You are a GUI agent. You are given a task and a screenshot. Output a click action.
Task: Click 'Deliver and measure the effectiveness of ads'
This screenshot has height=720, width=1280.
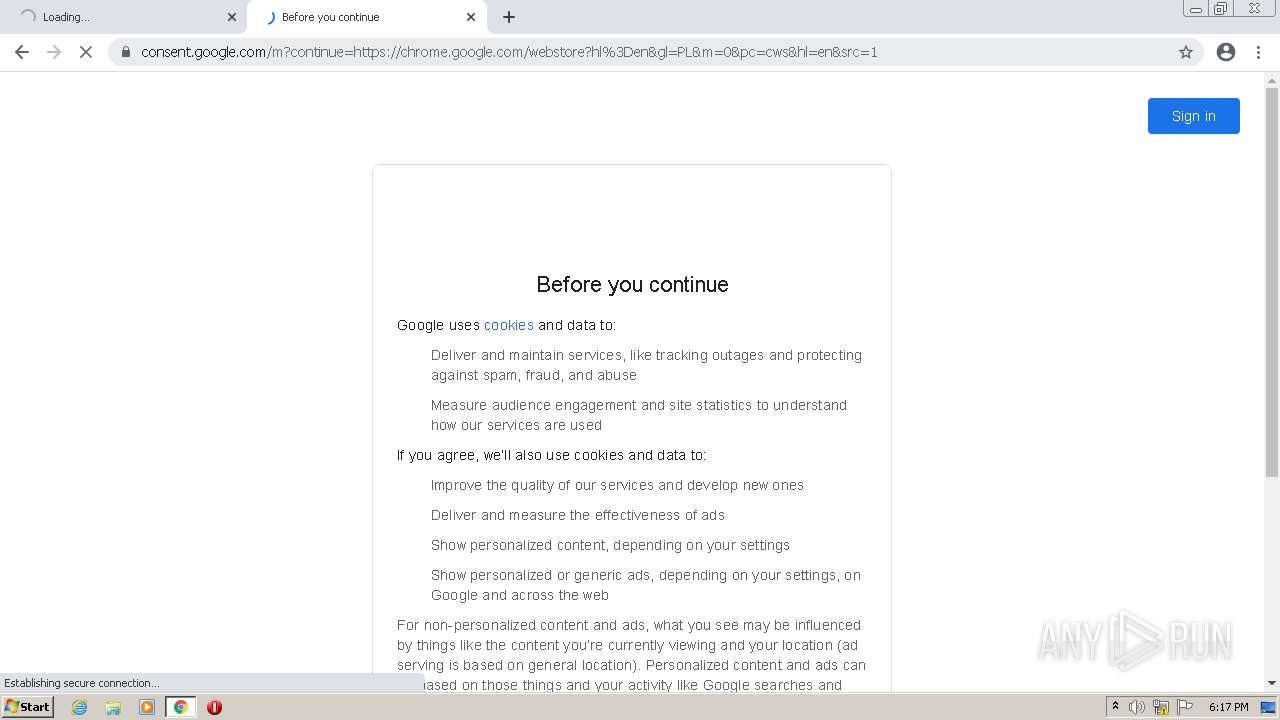(578, 515)
